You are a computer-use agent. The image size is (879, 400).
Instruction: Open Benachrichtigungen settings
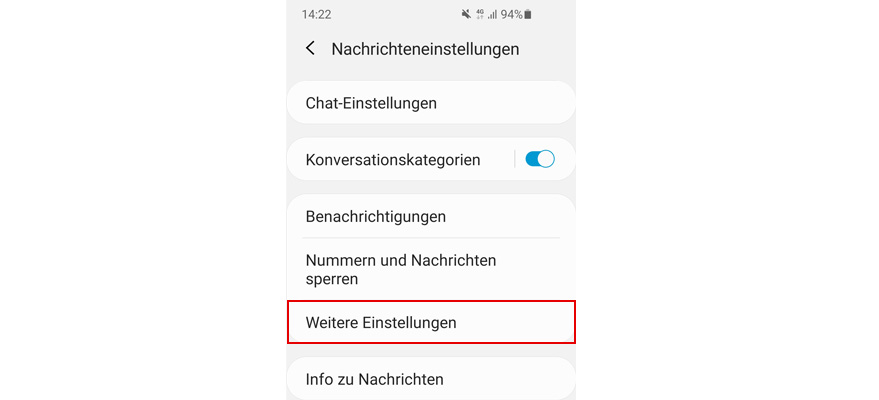[x=376, y=216]
